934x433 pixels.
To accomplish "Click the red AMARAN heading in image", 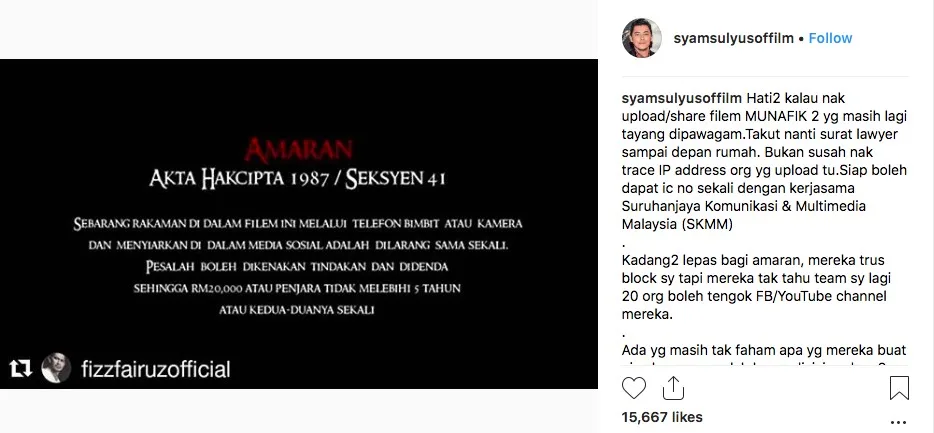I will (x=298, y=150).
